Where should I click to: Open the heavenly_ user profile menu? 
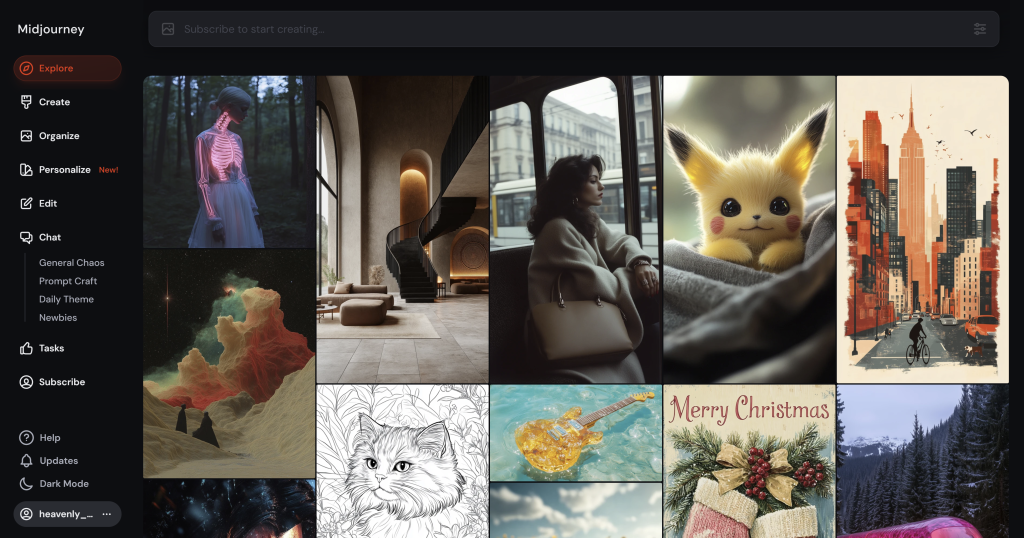pos(67,514)
